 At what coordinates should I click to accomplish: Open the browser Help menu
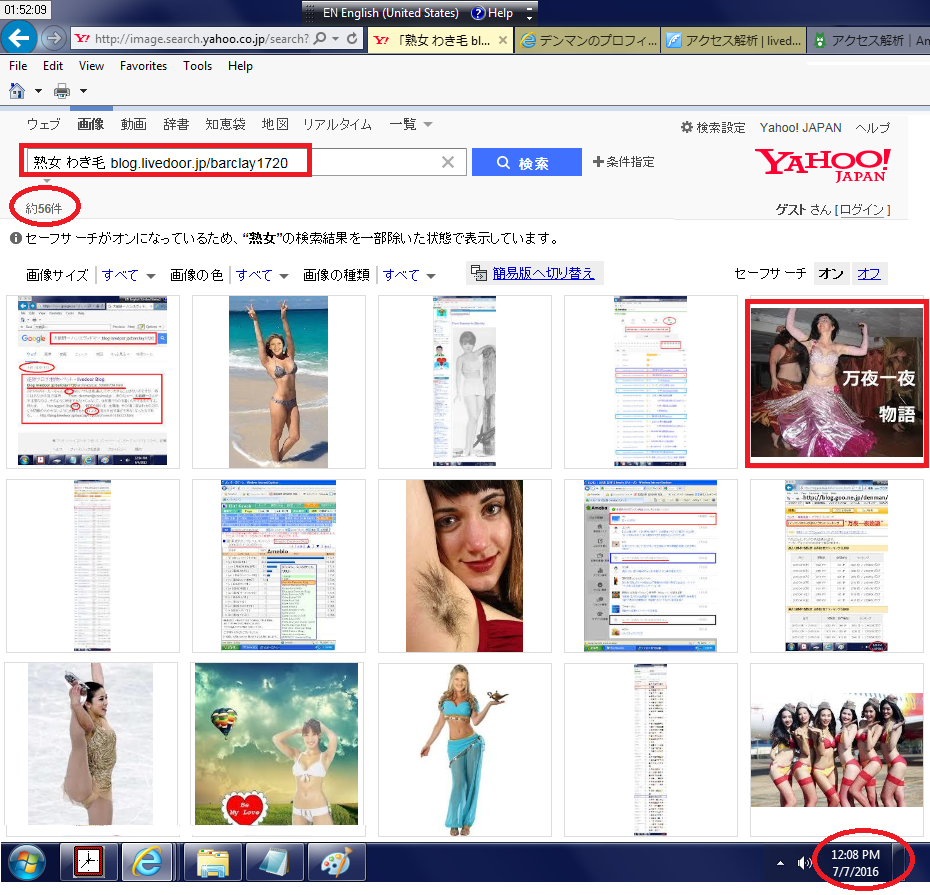point(240,66)
